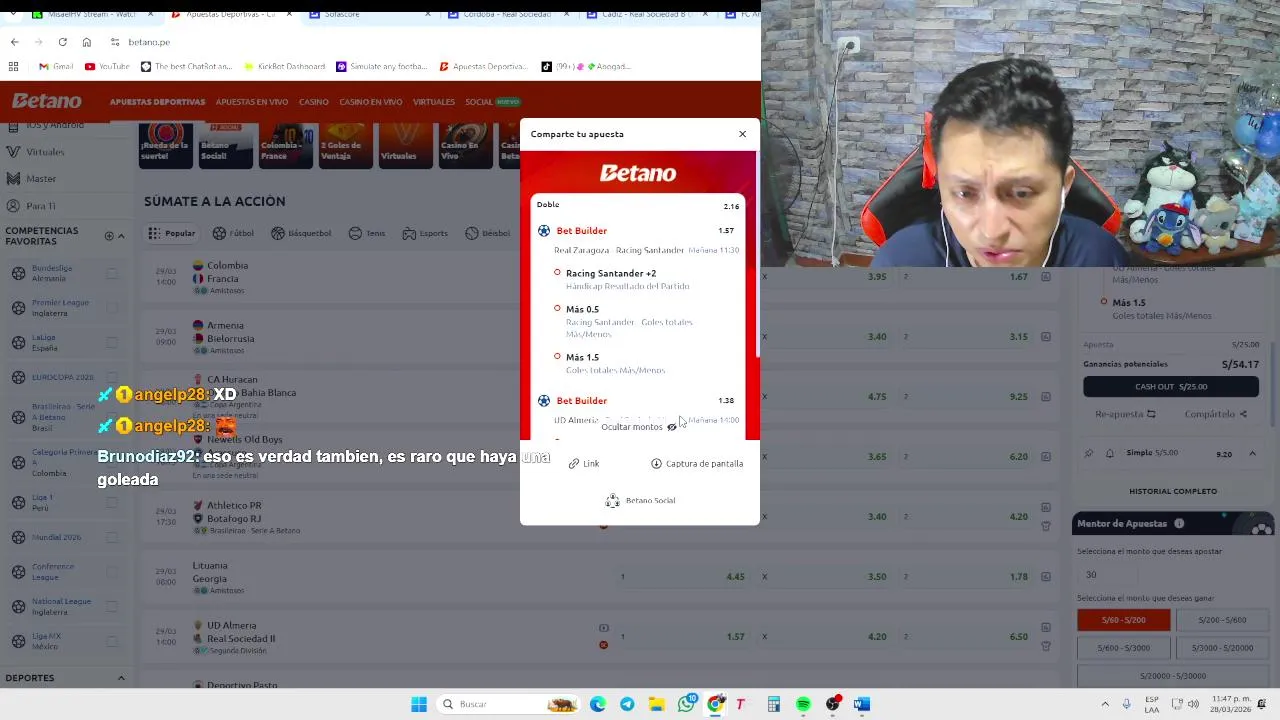
Task: Click Mentor de Apuestas info icon
Action: point(1179,523)
